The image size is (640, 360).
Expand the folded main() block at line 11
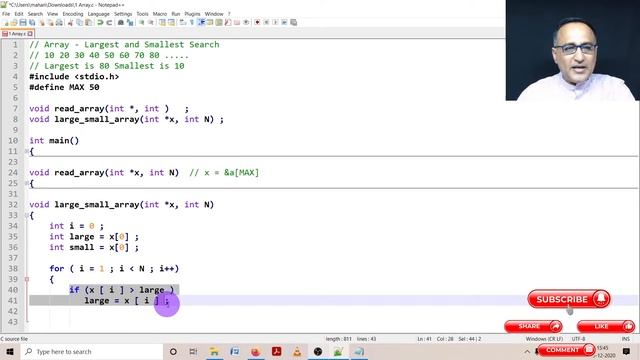pos(27,151)
